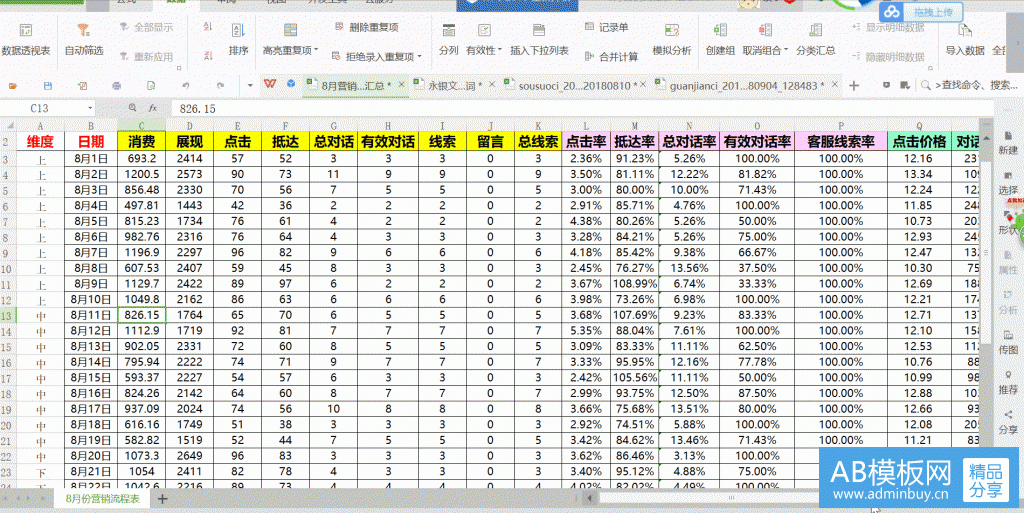This screenshot has width=1024, height=513.
Task: Open the quick access toolbar customize arrow
Action: point(250,86)
